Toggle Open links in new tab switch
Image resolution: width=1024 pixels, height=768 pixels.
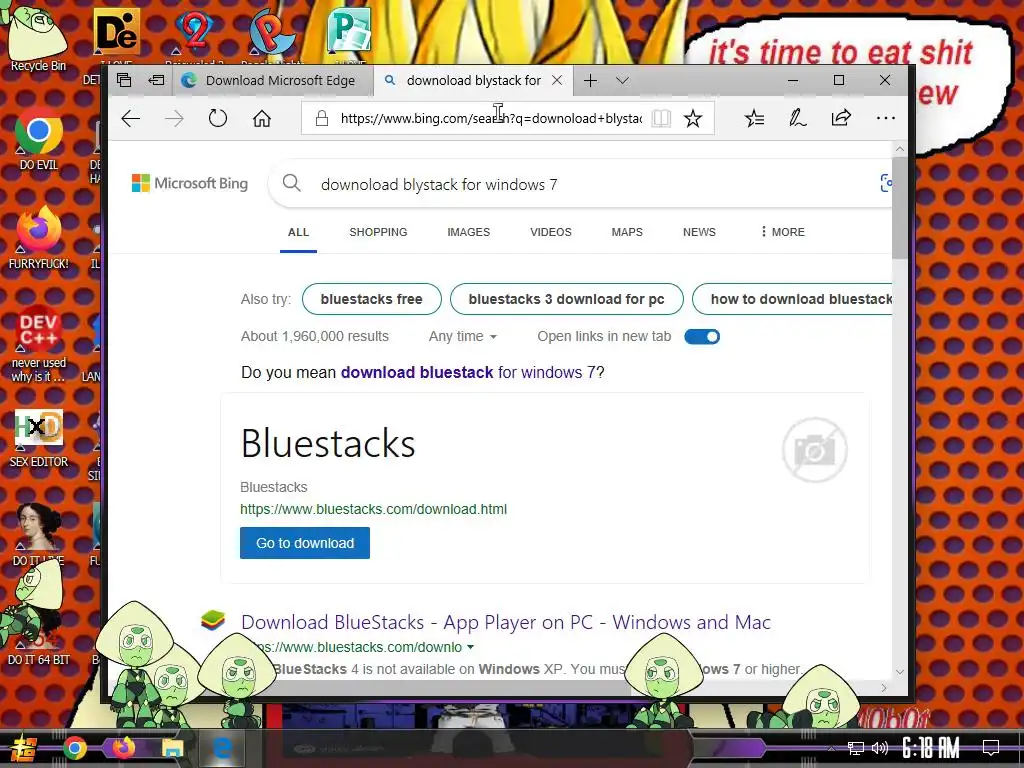click(702, 336)
